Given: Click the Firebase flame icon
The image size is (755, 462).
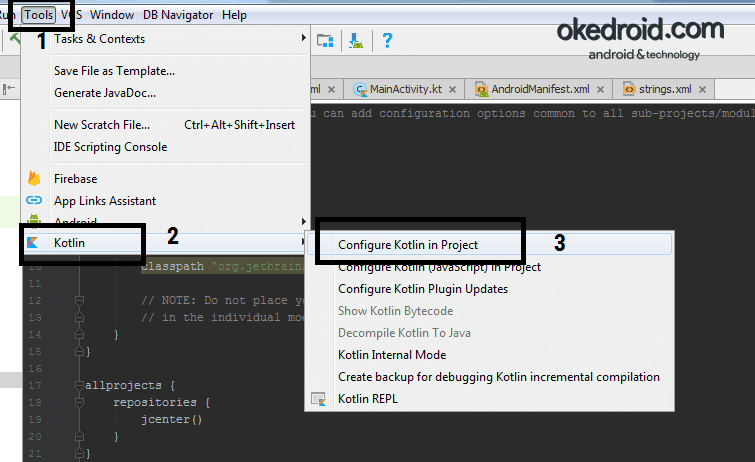Looking at the screenshot, I should tap(34, 178).
